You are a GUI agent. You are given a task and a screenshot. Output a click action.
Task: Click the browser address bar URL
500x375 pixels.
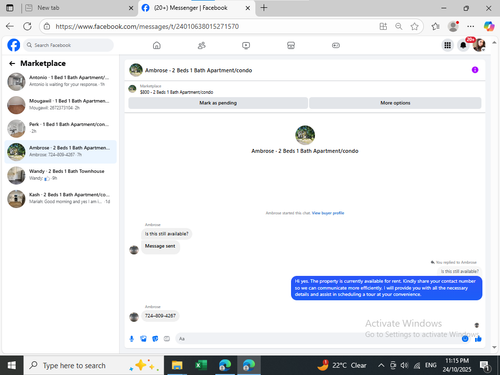[x=147, y=26]
